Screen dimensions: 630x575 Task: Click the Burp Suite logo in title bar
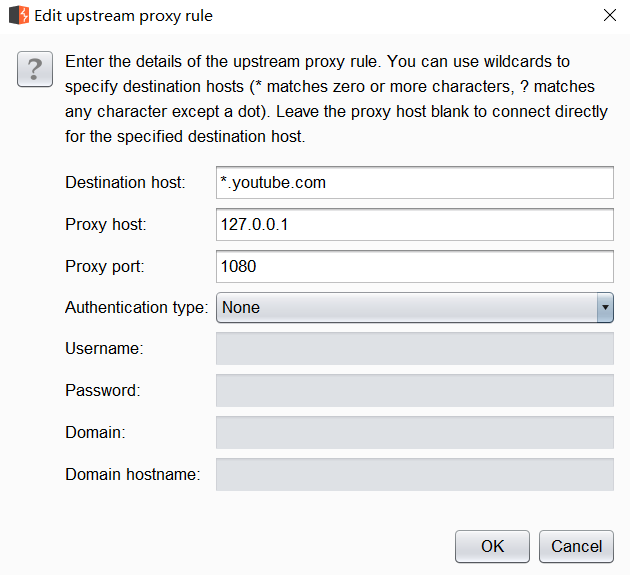click(x=18, y=16)
